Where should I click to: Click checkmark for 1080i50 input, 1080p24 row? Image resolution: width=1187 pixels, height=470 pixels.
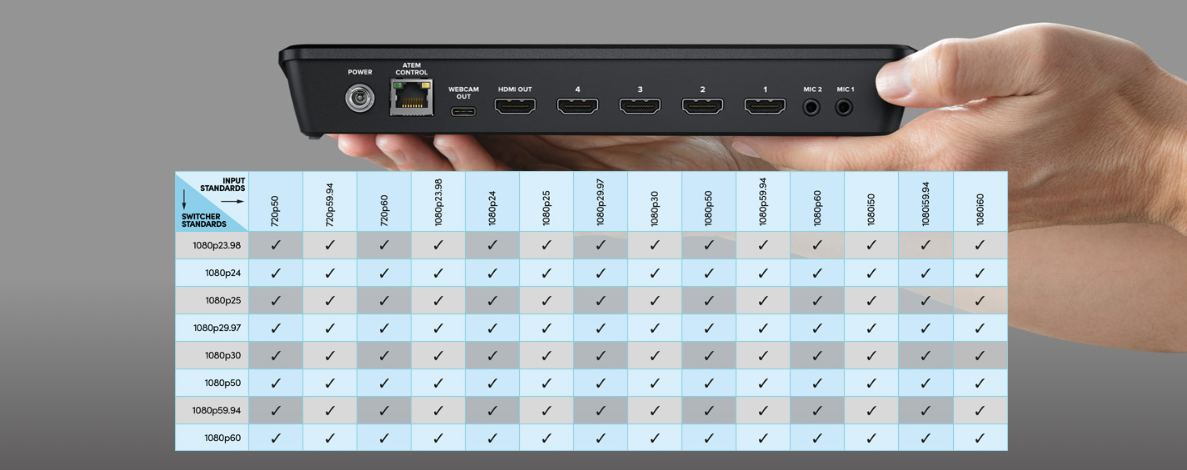(x=871, y=272)
